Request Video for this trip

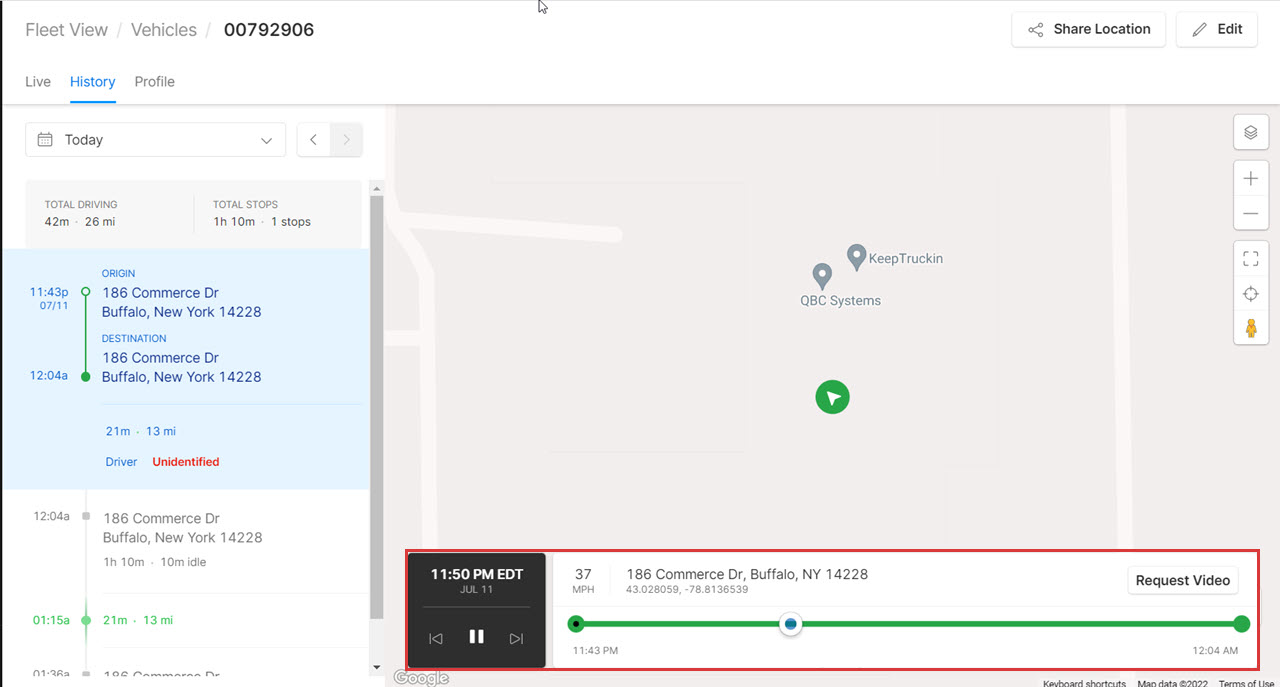click(x=1183, y=580)
